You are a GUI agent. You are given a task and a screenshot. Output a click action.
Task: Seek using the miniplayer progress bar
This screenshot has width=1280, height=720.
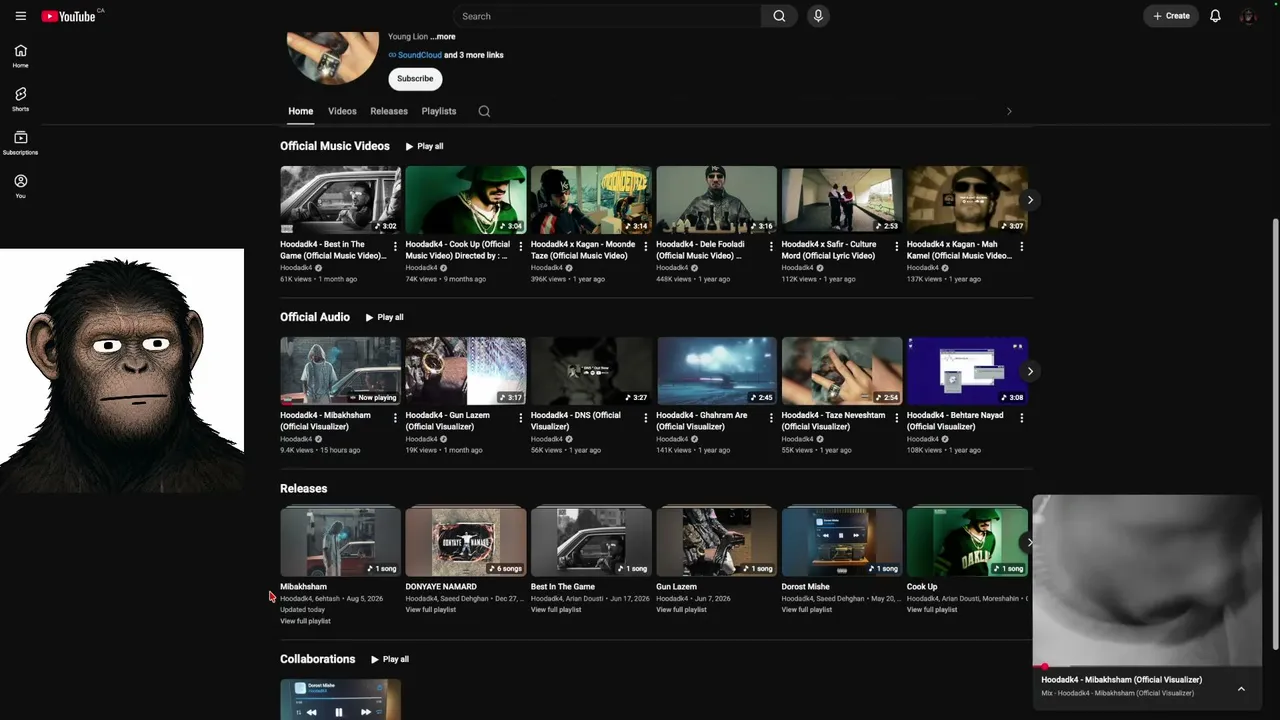coord(1147,666)
